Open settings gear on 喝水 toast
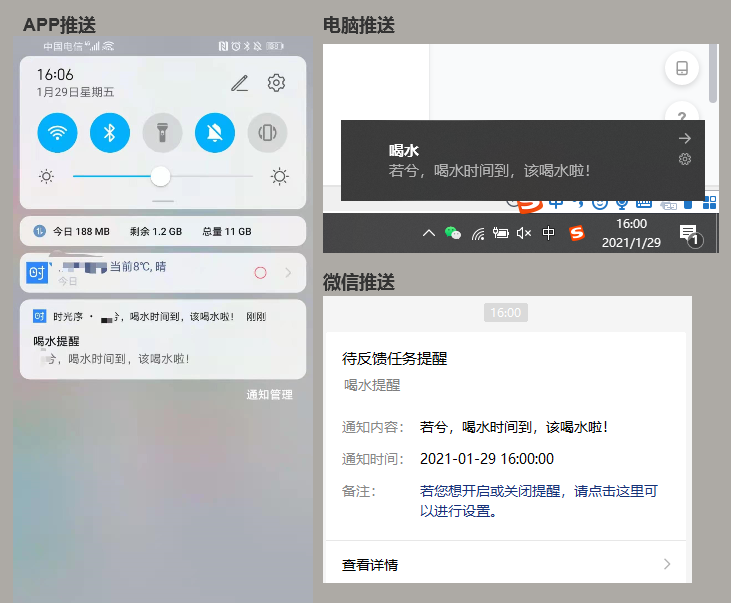Image resolution: width=731 pixels, height=603 pixels. [684, 159]
